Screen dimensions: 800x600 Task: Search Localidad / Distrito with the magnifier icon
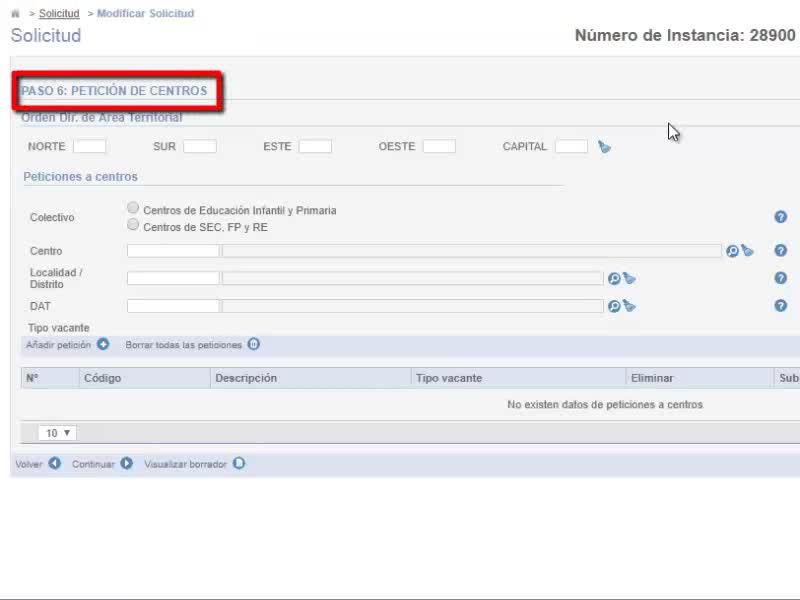(x=614, y=279)
